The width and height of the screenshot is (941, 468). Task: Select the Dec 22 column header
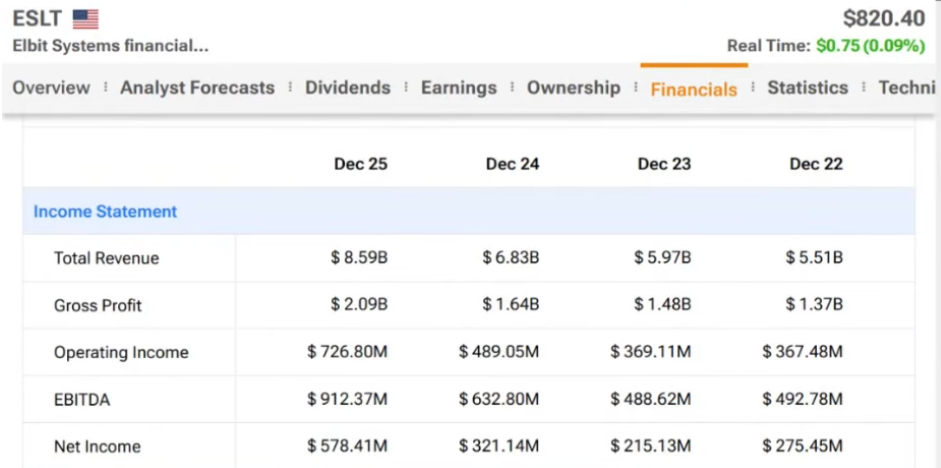pos(816,164)
